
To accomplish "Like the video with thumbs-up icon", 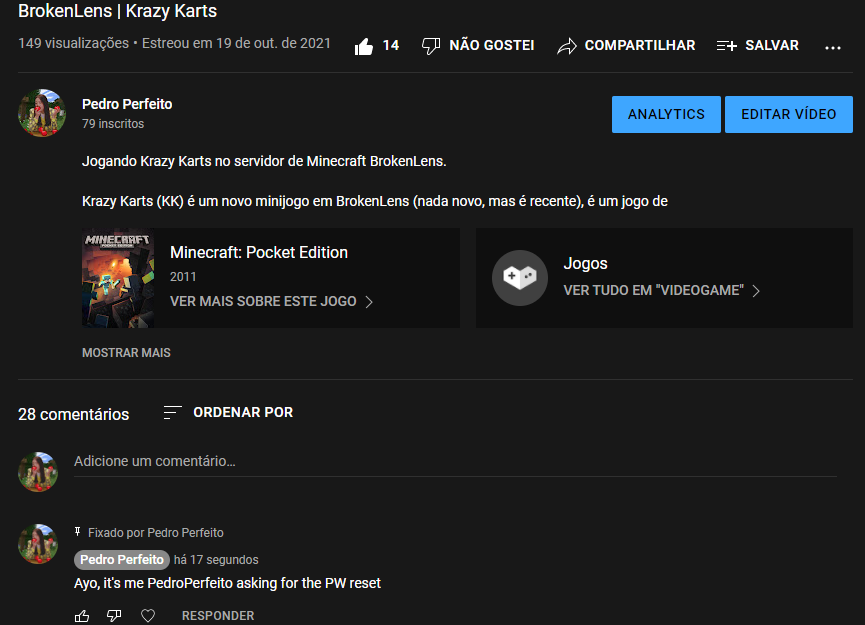I will 364,46.
